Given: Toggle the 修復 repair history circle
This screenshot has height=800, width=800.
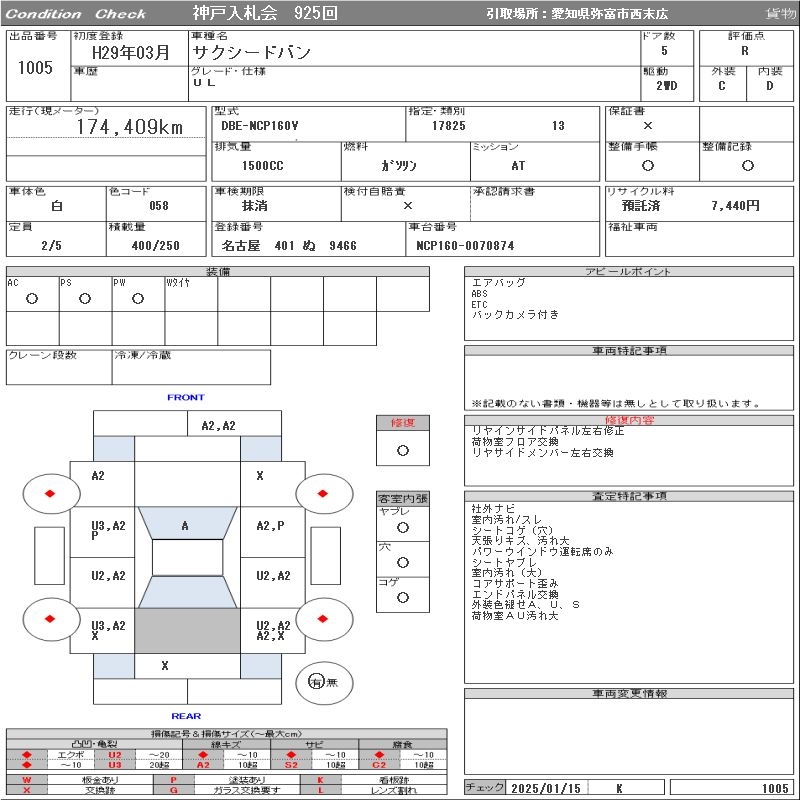Looking at the screenshot, I should tap(402, 450).
